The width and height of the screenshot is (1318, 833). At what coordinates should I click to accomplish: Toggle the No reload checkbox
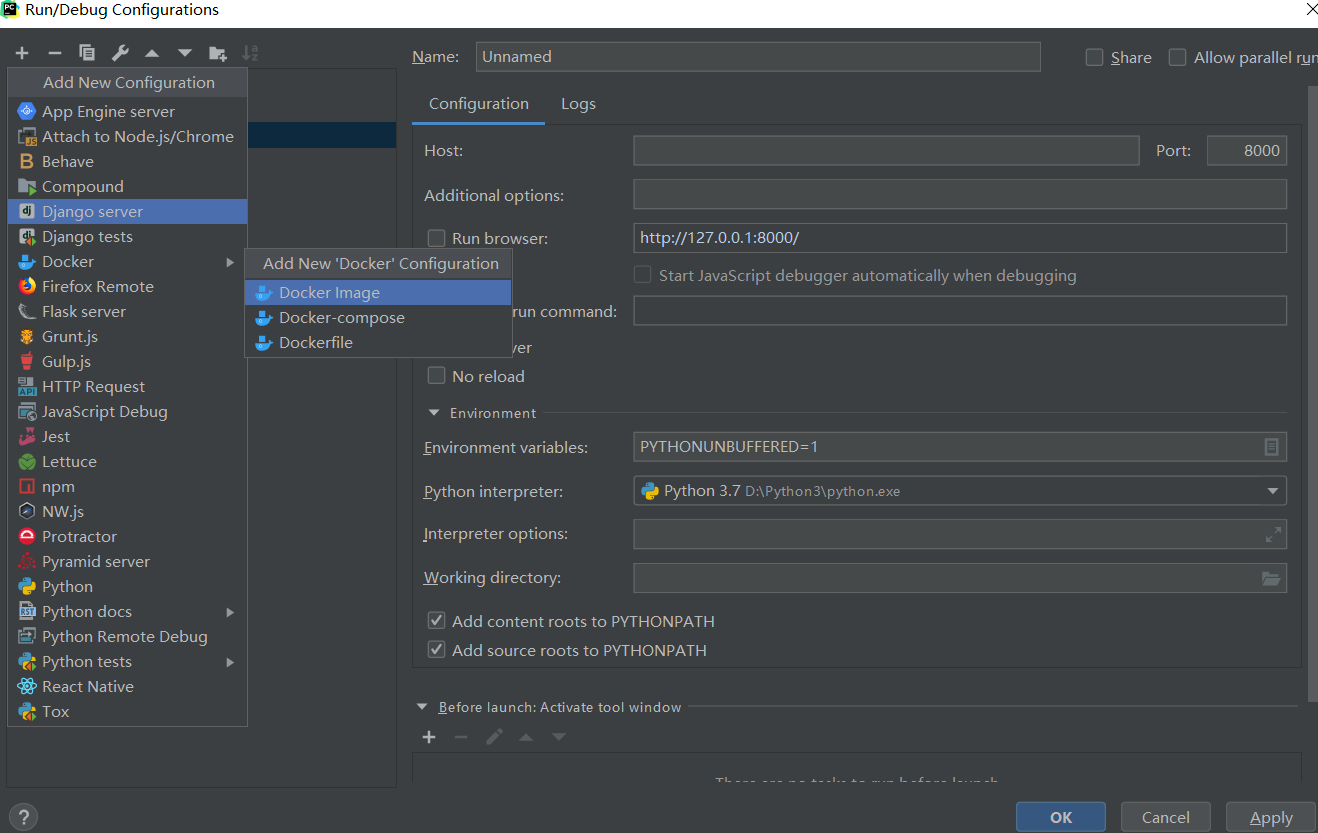pos(436,376)
